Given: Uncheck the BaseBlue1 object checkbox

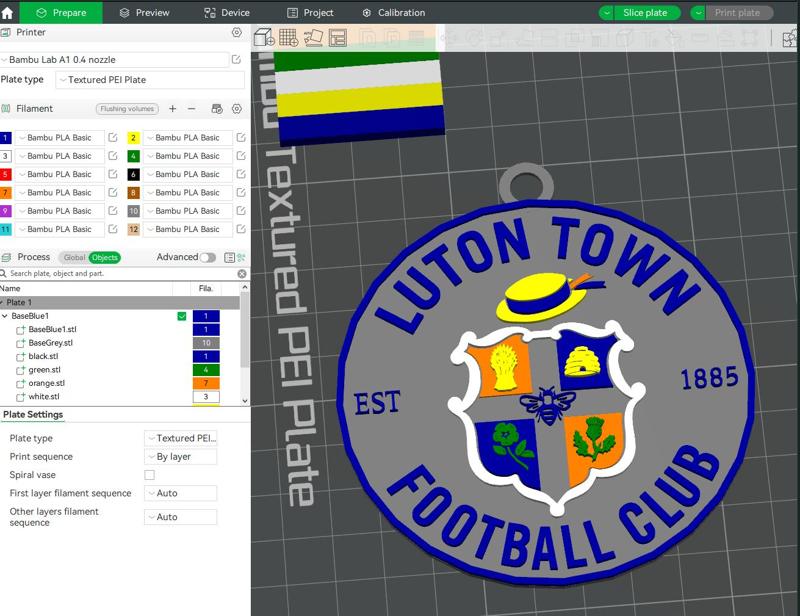Looking at the screenshot, I should [x=181, y=316].
